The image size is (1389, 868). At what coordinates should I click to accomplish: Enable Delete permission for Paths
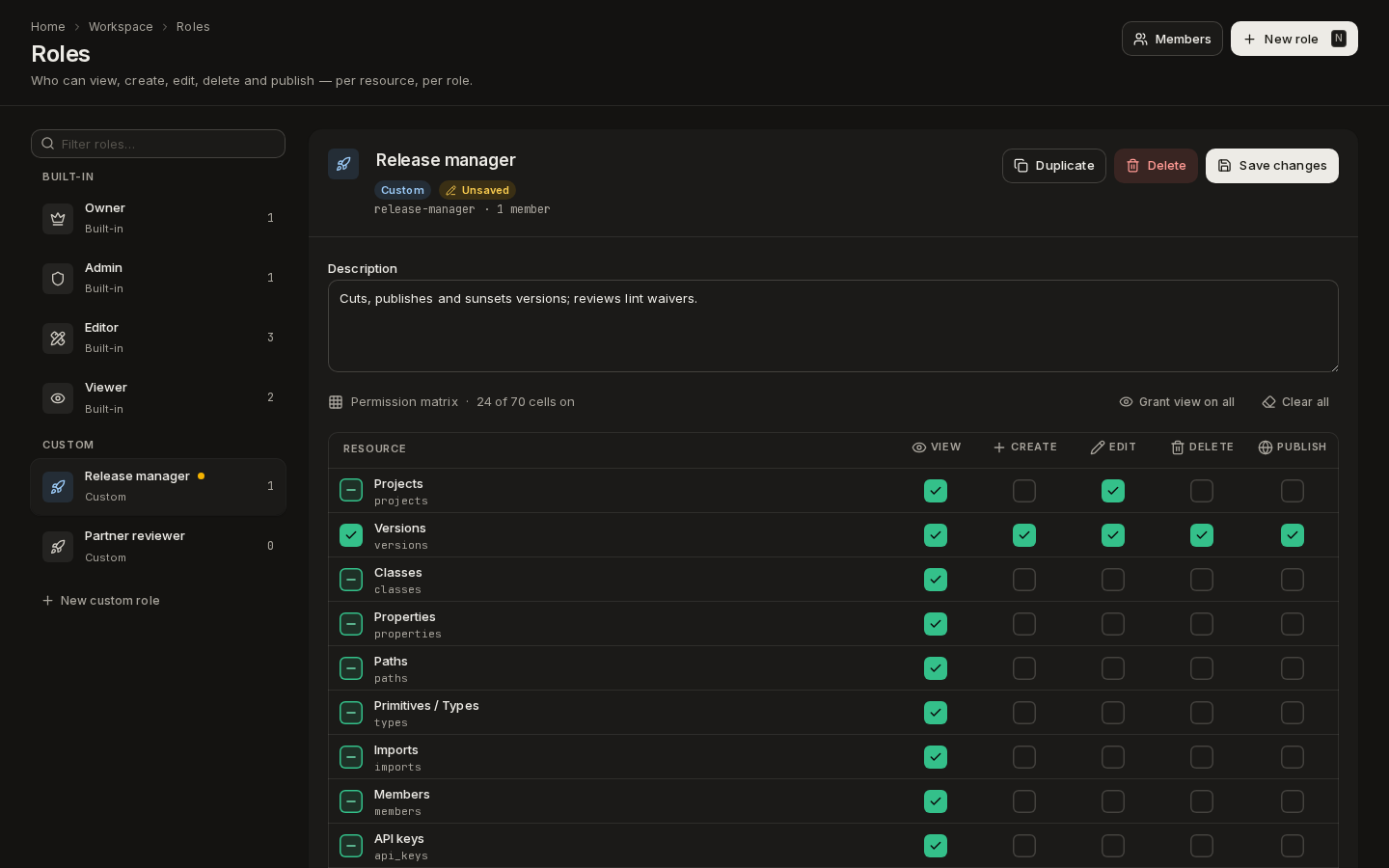(1202, 668)
